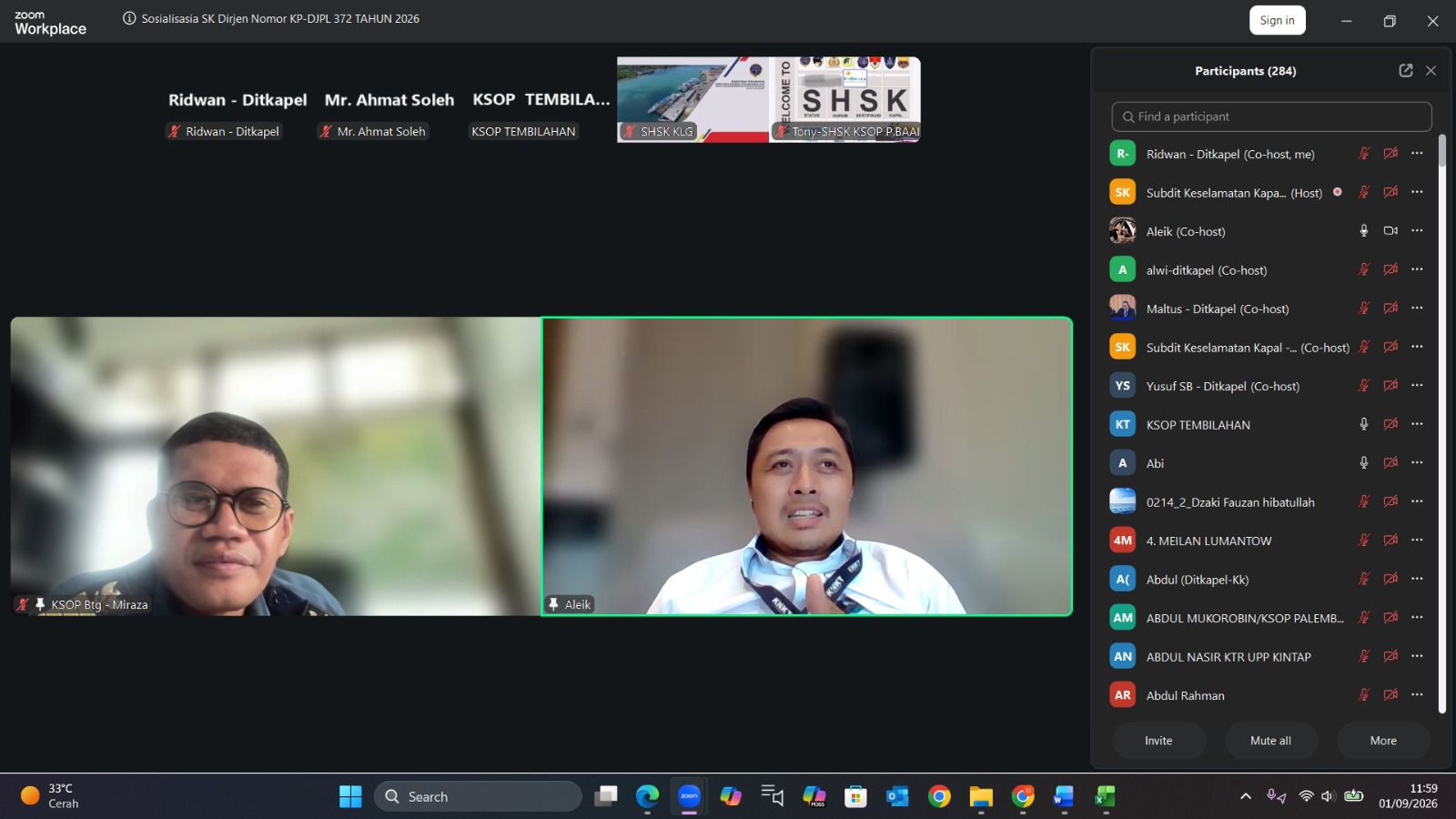The height and width of the screenshot is (819, 1456).
Task: Open more options for Ridwan - Ditkapel row
Action: 1417,154
